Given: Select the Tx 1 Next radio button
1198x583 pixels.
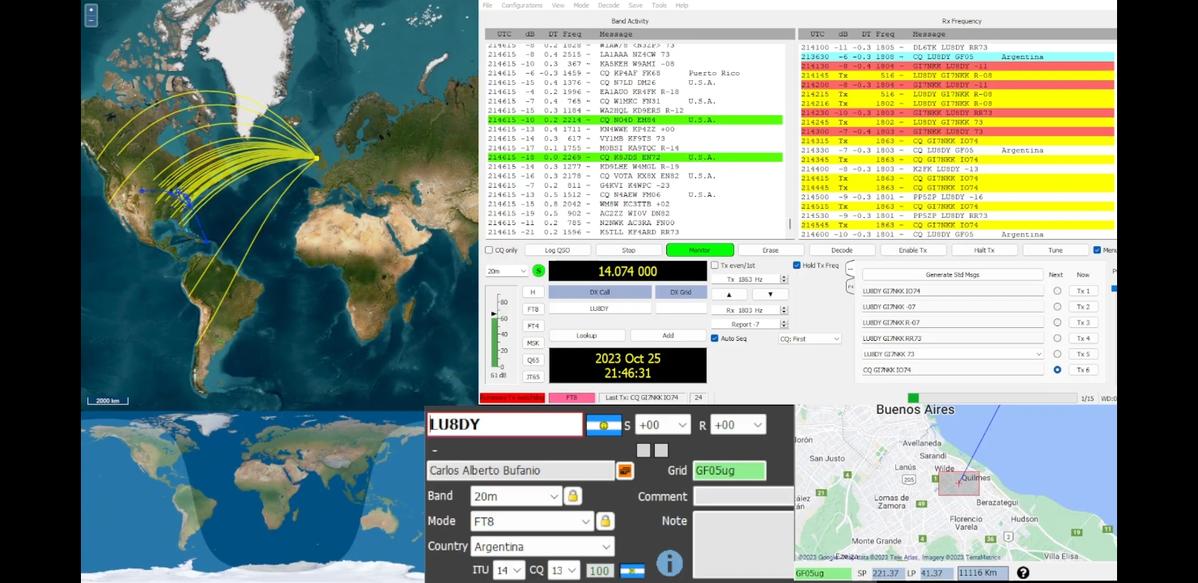Looking at the screenshot, I should click(x=1057, y=291).
